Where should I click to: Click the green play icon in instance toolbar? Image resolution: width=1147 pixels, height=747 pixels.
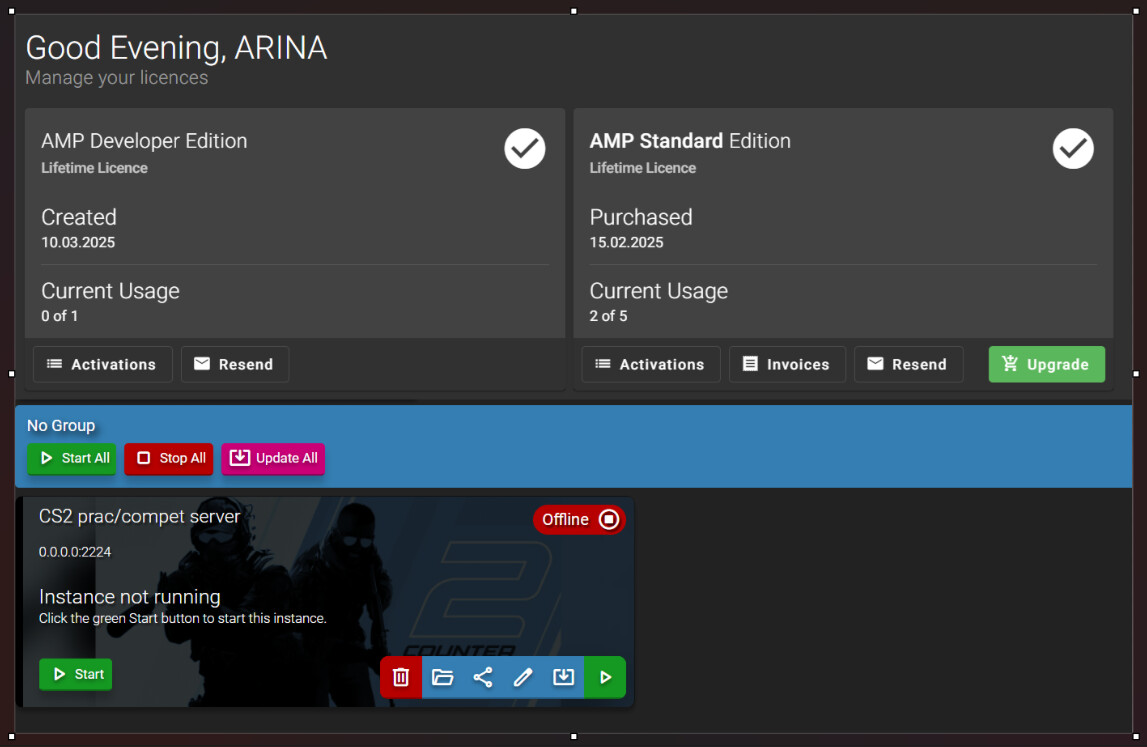[x=605, y=677]
